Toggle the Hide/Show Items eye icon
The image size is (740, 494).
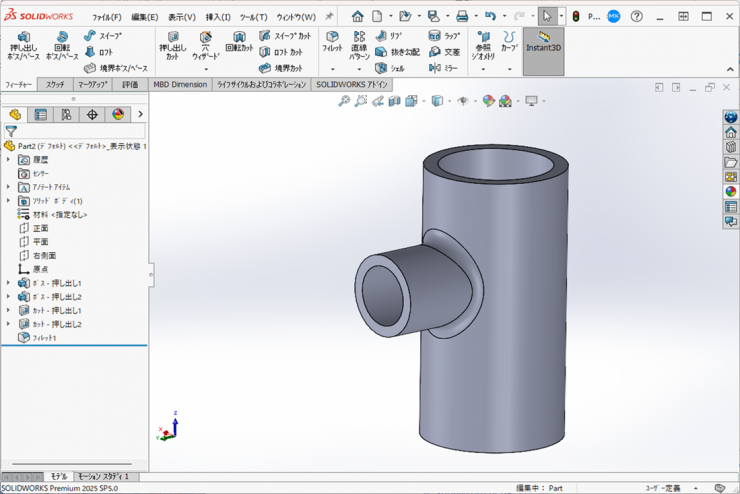coord(463,101)
